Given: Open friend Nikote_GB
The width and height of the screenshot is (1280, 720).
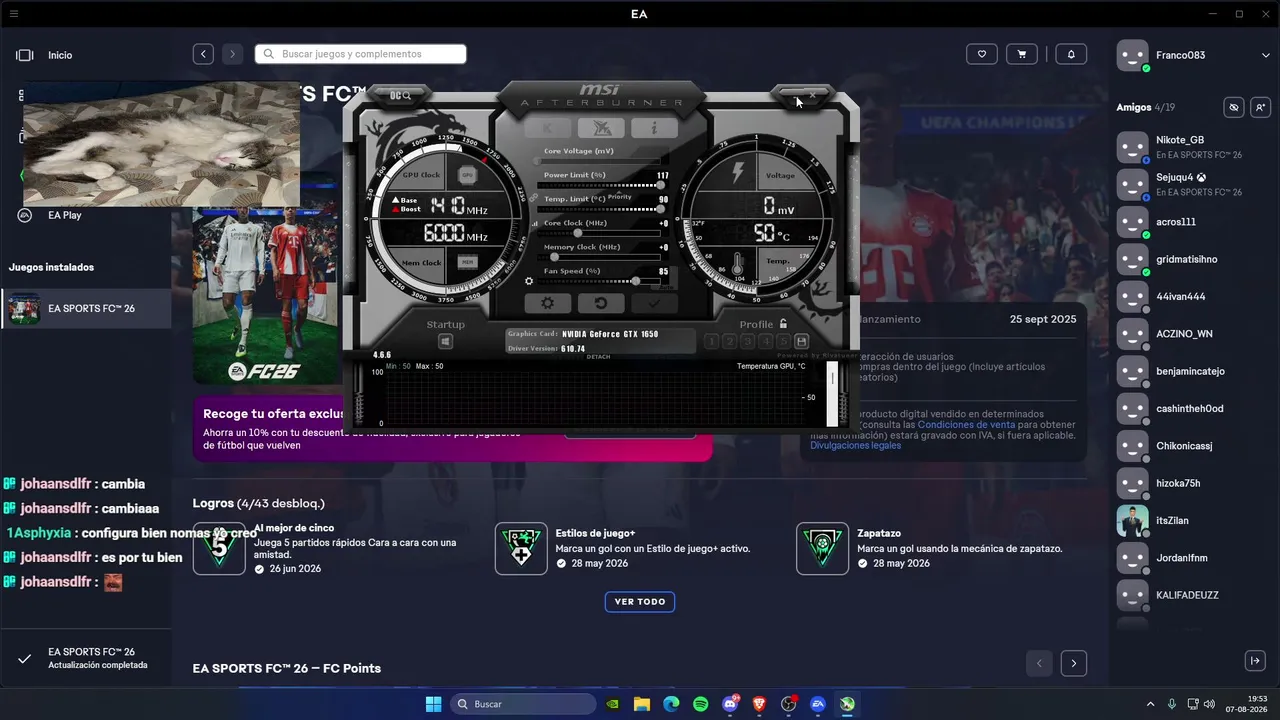Looking at the screenshot, I should pyautogui.click(x=1180, y=140).
